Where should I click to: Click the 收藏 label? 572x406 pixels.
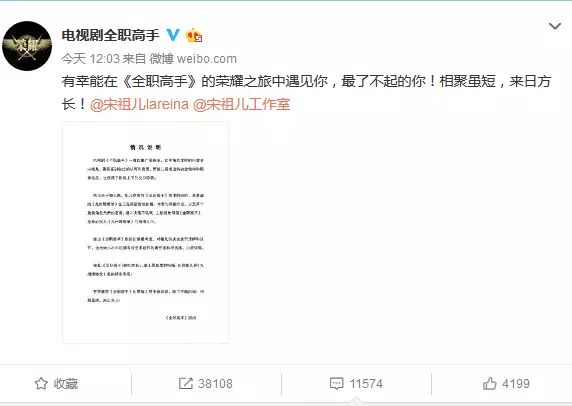pos(66,384)
